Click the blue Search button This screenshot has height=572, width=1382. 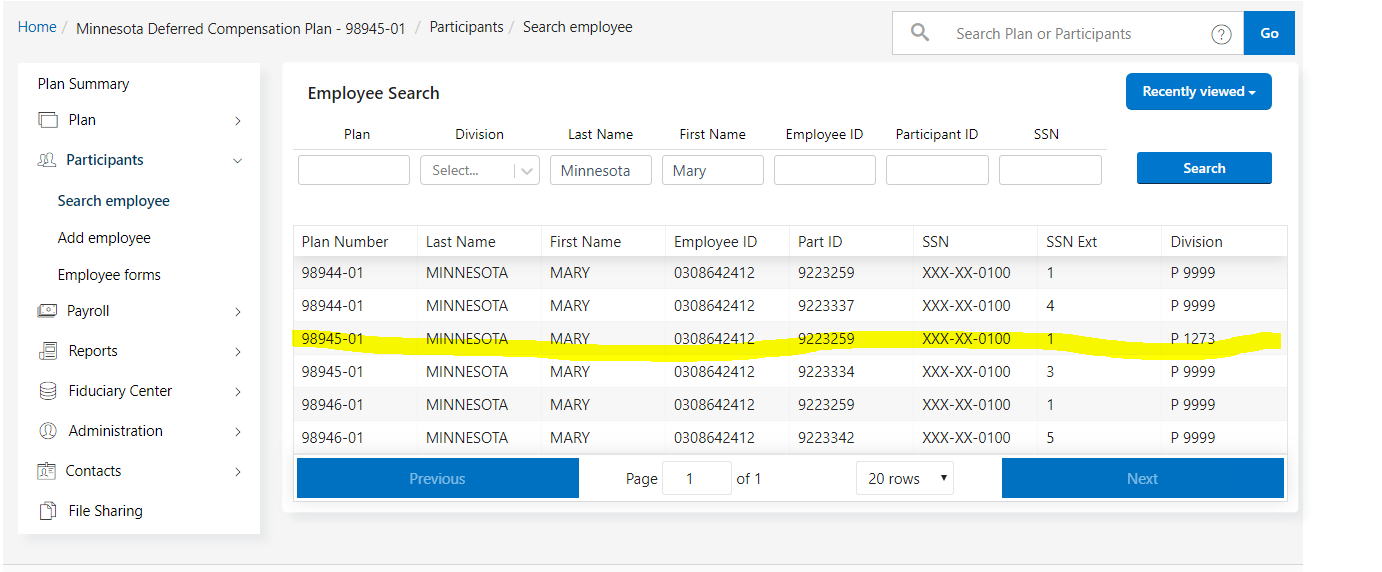pyautogui.click(x=1204, y=168)
